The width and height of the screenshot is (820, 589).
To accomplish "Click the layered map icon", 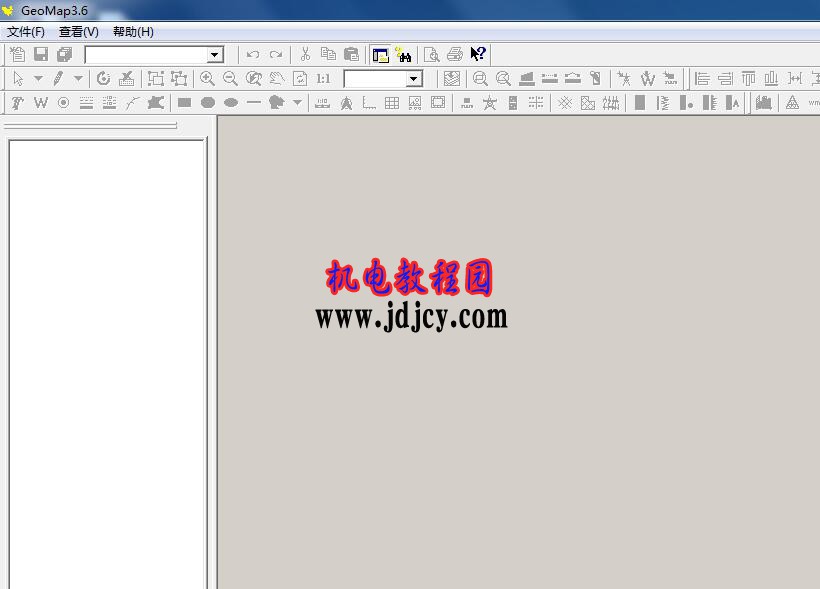I will (x=452, y=78).
